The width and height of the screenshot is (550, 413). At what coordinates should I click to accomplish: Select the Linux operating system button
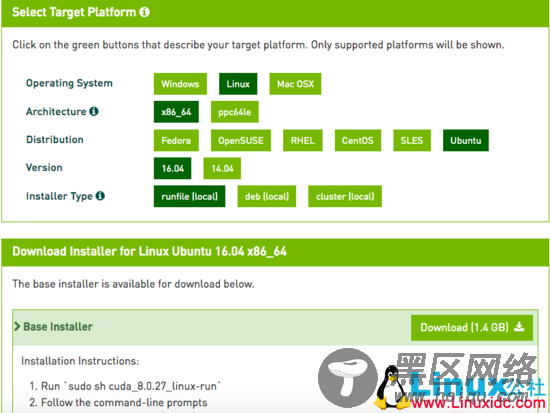[238, 84]
